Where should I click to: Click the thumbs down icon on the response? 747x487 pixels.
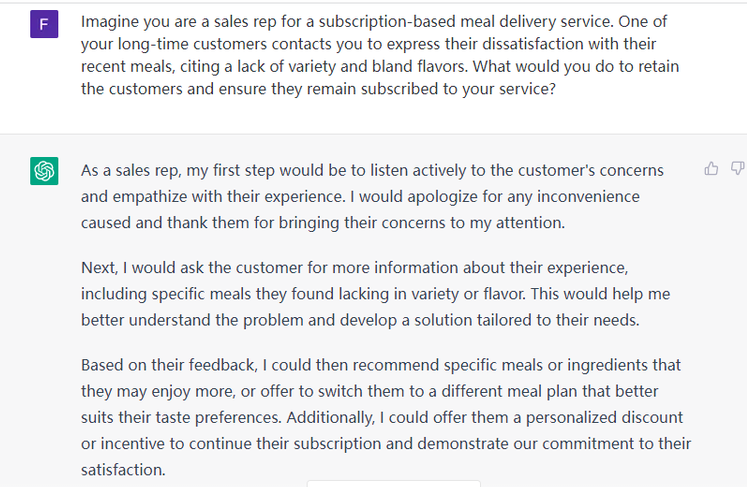click(738, 168)
